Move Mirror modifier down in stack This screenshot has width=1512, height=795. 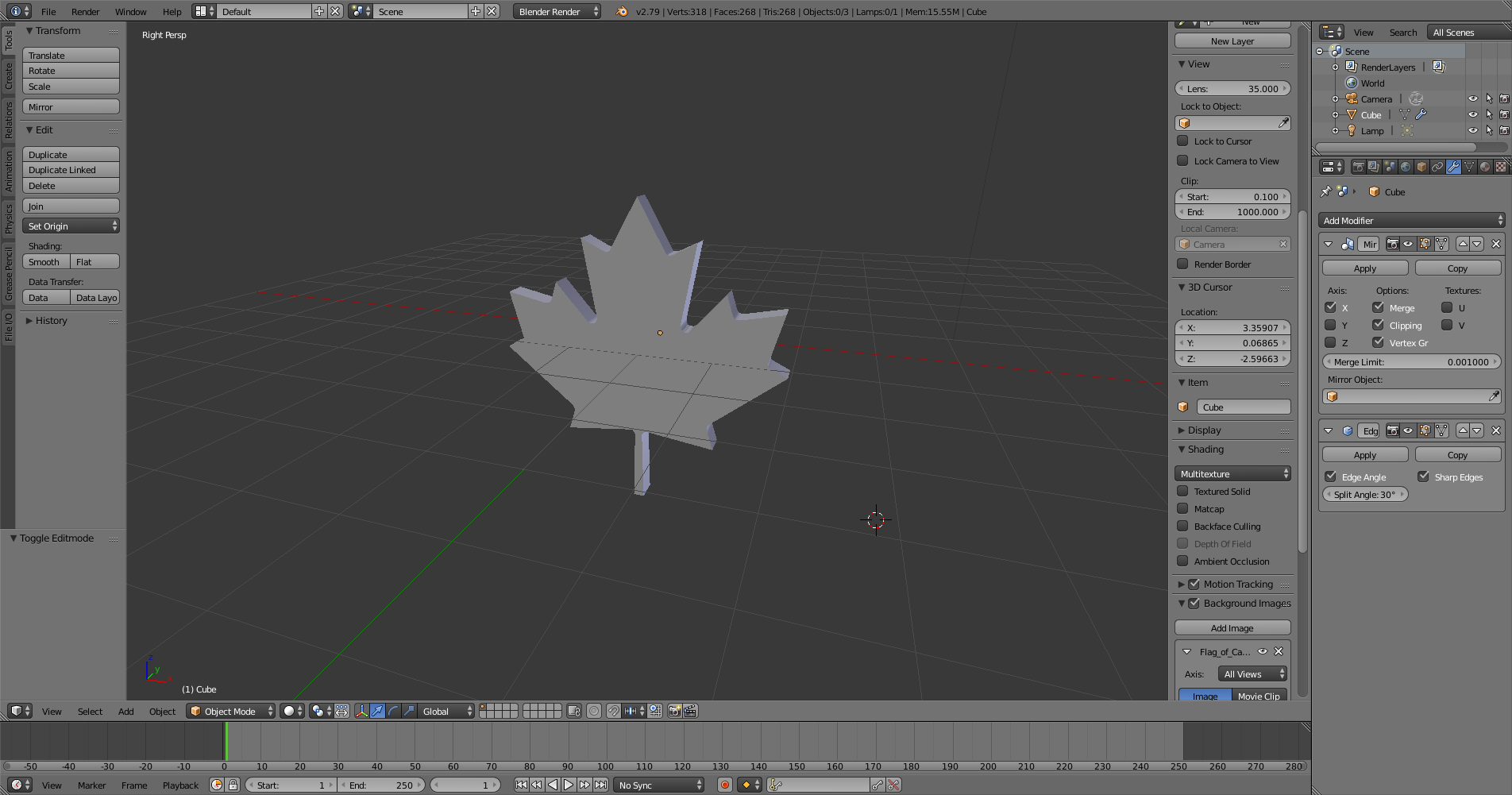click(1477, 244)
